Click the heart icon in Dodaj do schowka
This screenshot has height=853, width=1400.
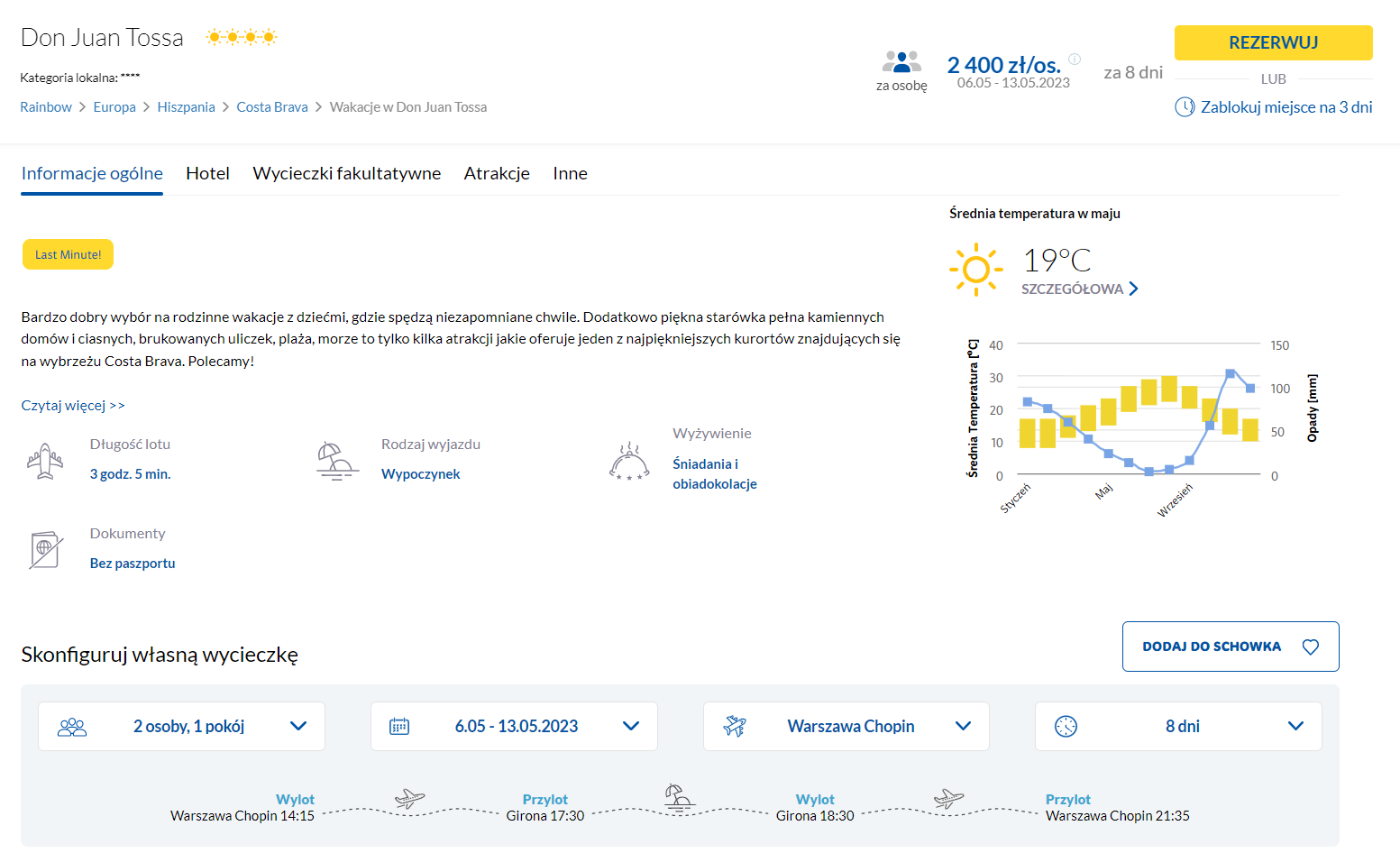pyautogui.click(x=1311, y=647)
